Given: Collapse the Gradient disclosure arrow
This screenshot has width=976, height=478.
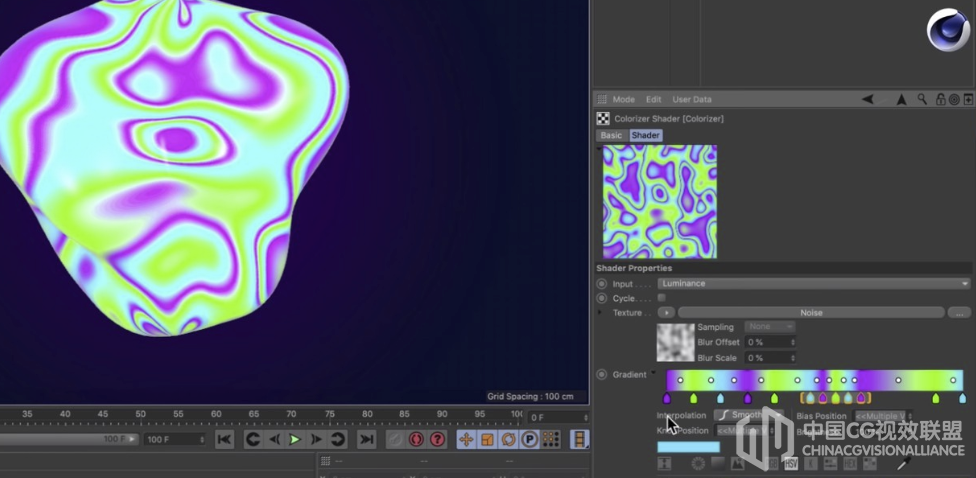Looking at the screenshot, I should coord(653,373).
